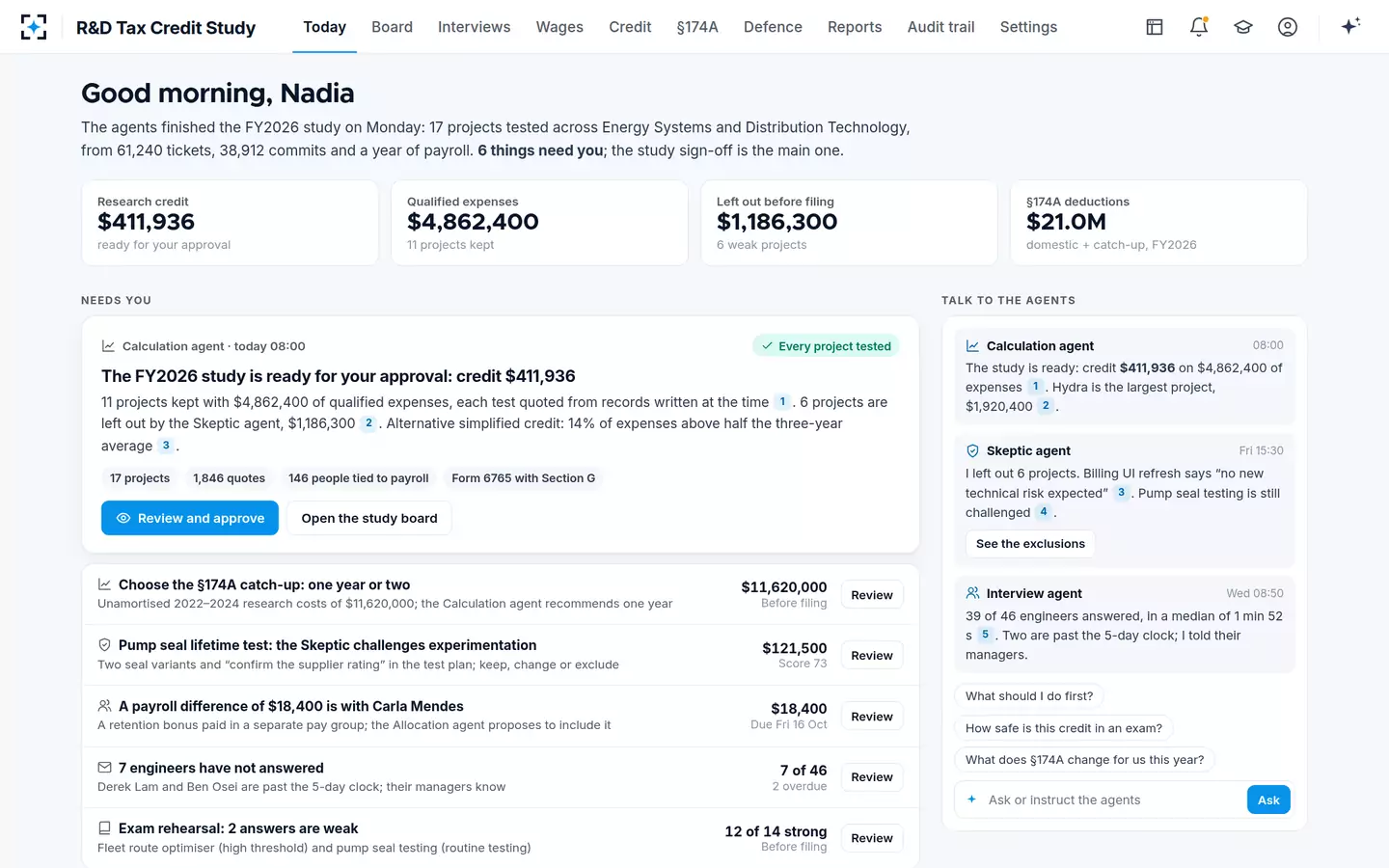Click Open the study board
Screen dimensions: 1389x868
(x=369, y=518)
